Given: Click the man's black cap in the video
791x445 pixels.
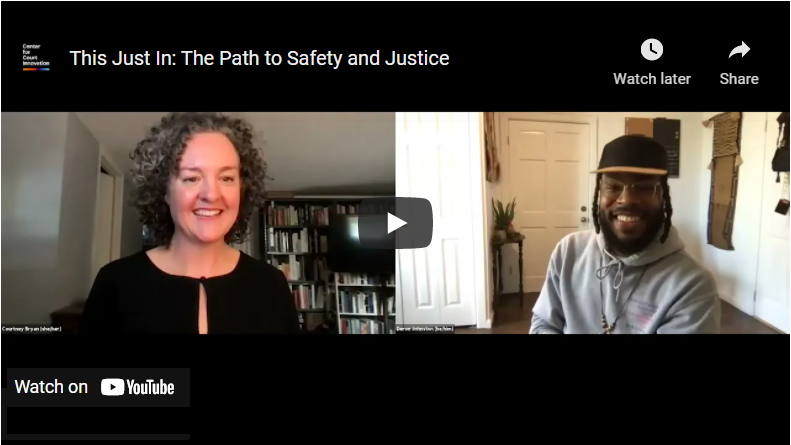Looking at the screenshot, I should click(632, 155).
